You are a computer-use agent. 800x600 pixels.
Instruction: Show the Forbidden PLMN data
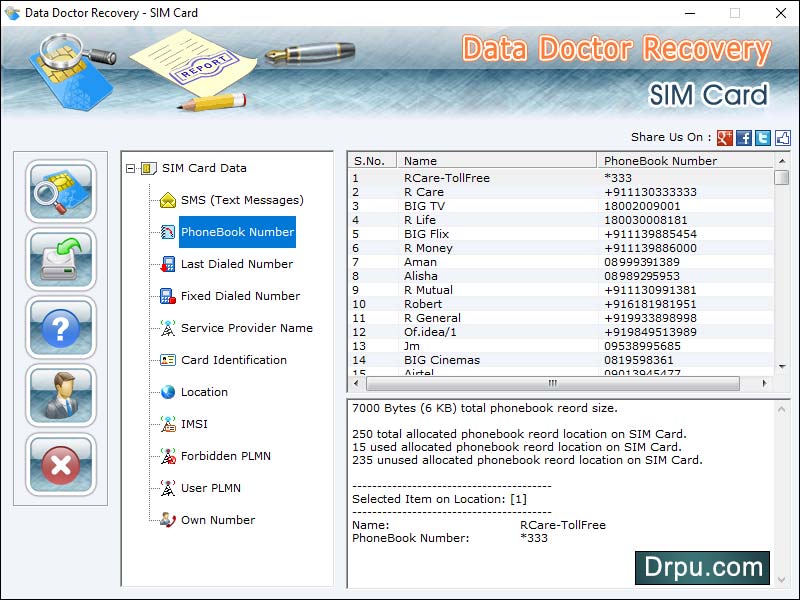(225, 456)
